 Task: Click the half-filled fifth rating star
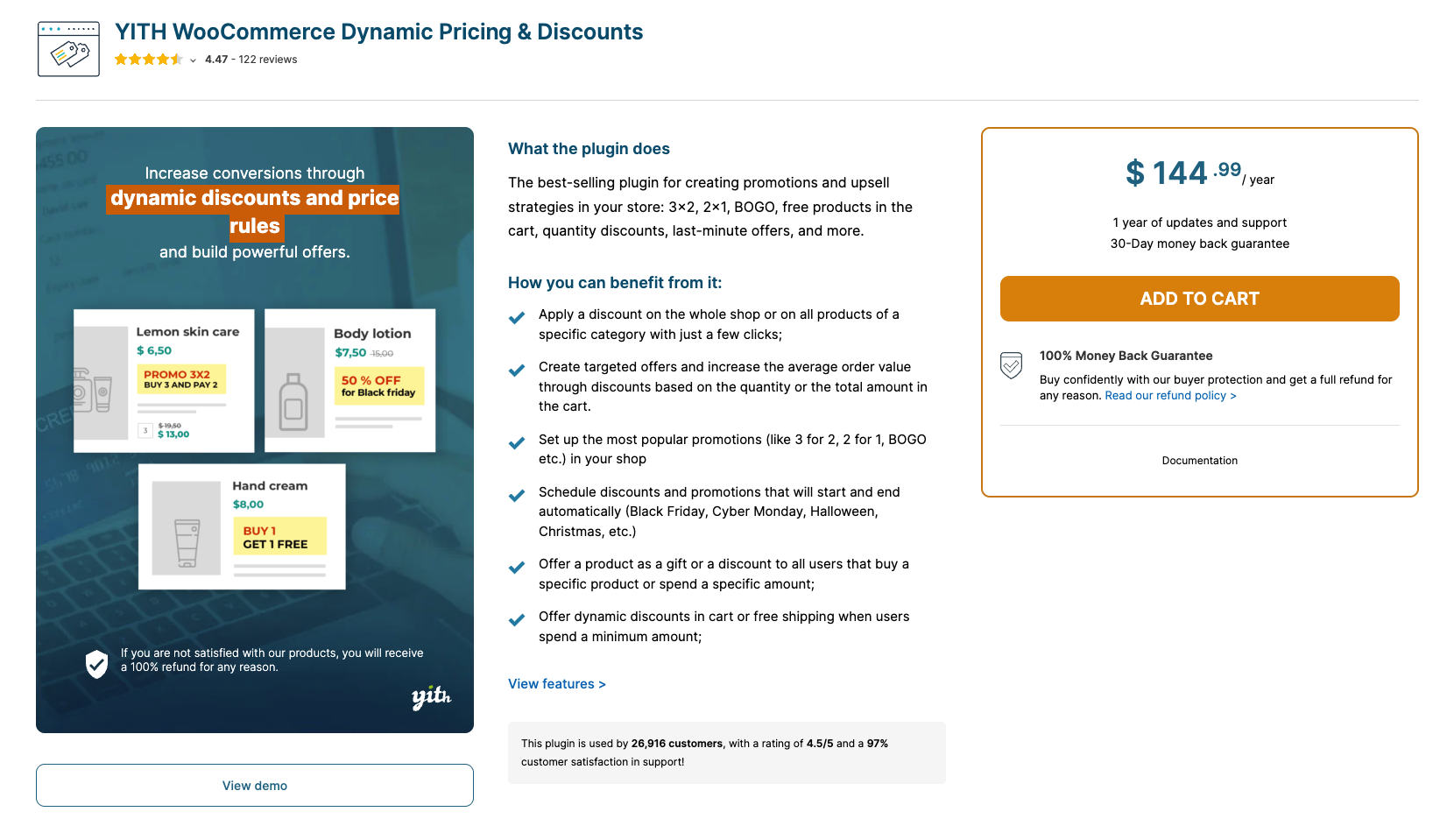click(176, 59)
